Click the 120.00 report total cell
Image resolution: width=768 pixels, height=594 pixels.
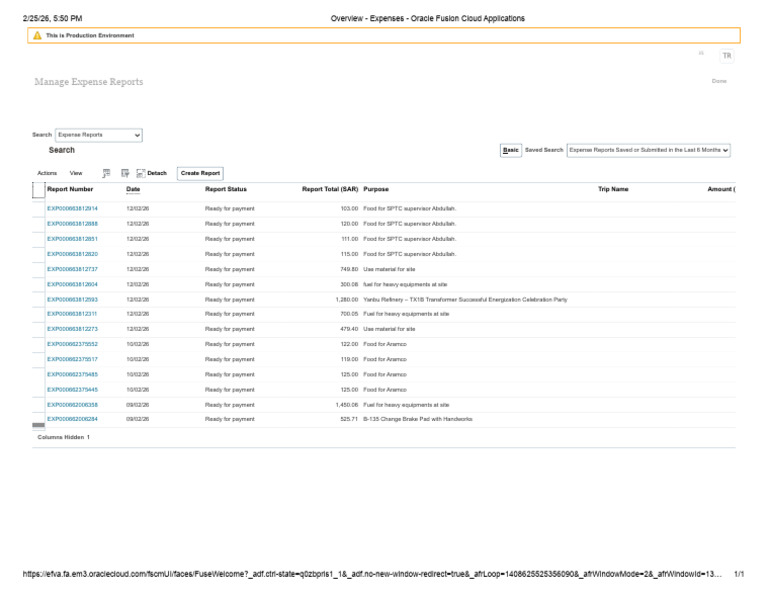coord(349,224)
